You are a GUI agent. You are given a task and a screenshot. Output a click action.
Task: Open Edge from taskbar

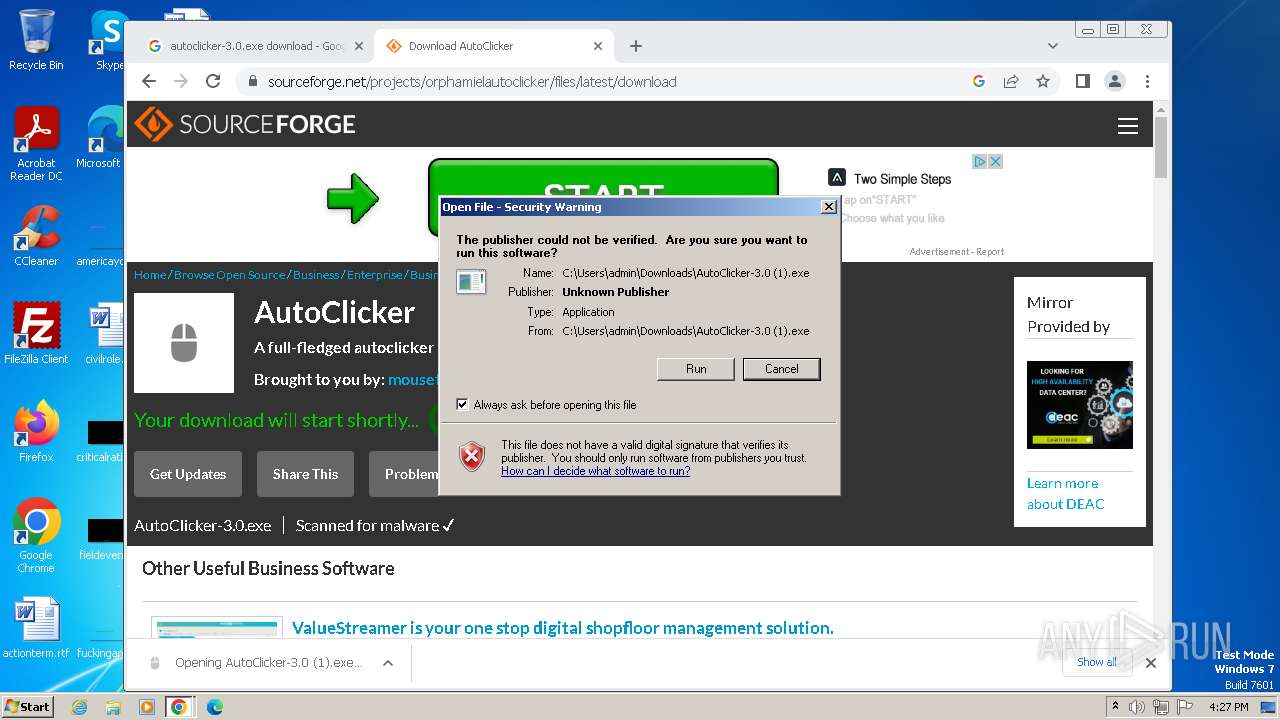click(x=214, y=707)
